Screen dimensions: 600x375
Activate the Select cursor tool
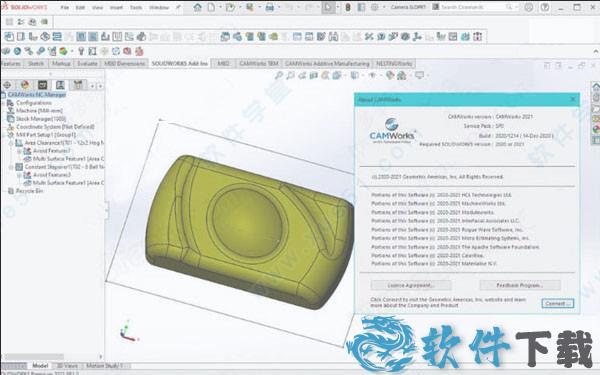point(328,7)
